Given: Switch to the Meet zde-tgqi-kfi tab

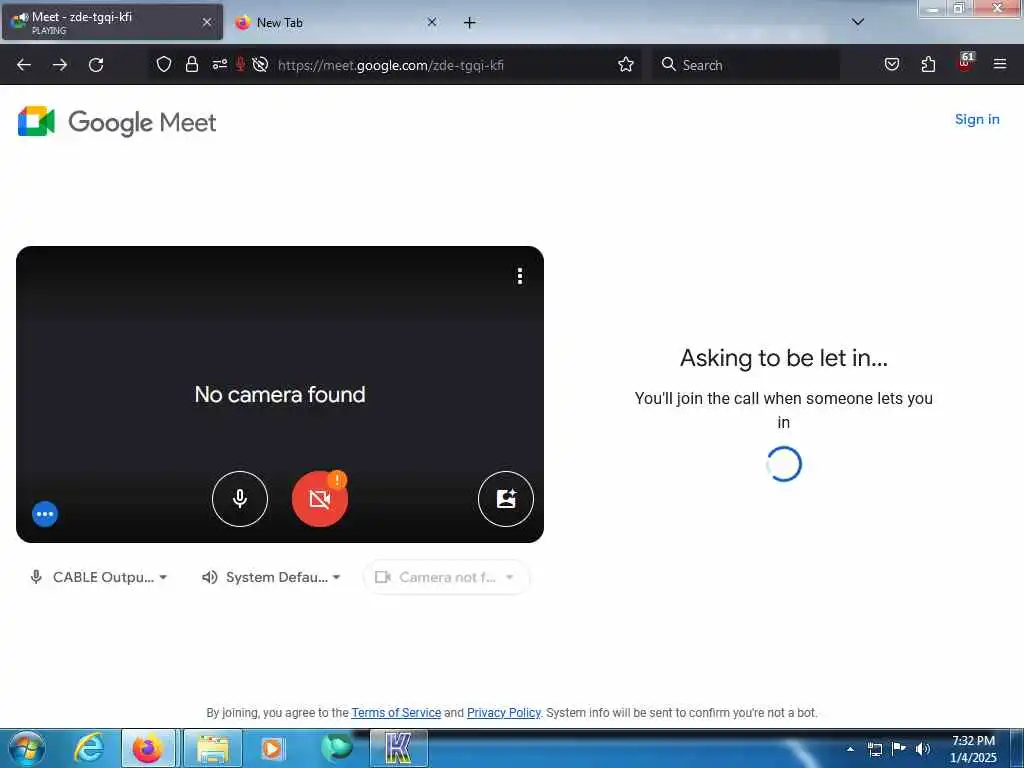Looking at the screenshot, I should (x=112, y=22).
